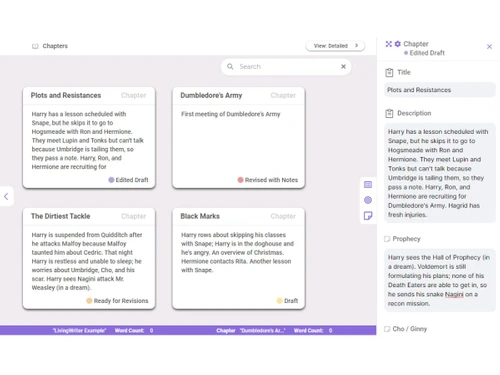The width and height of the screenshot is (500, 375).
Task: Open the sticky note side icon
Action: coord(368,216)
